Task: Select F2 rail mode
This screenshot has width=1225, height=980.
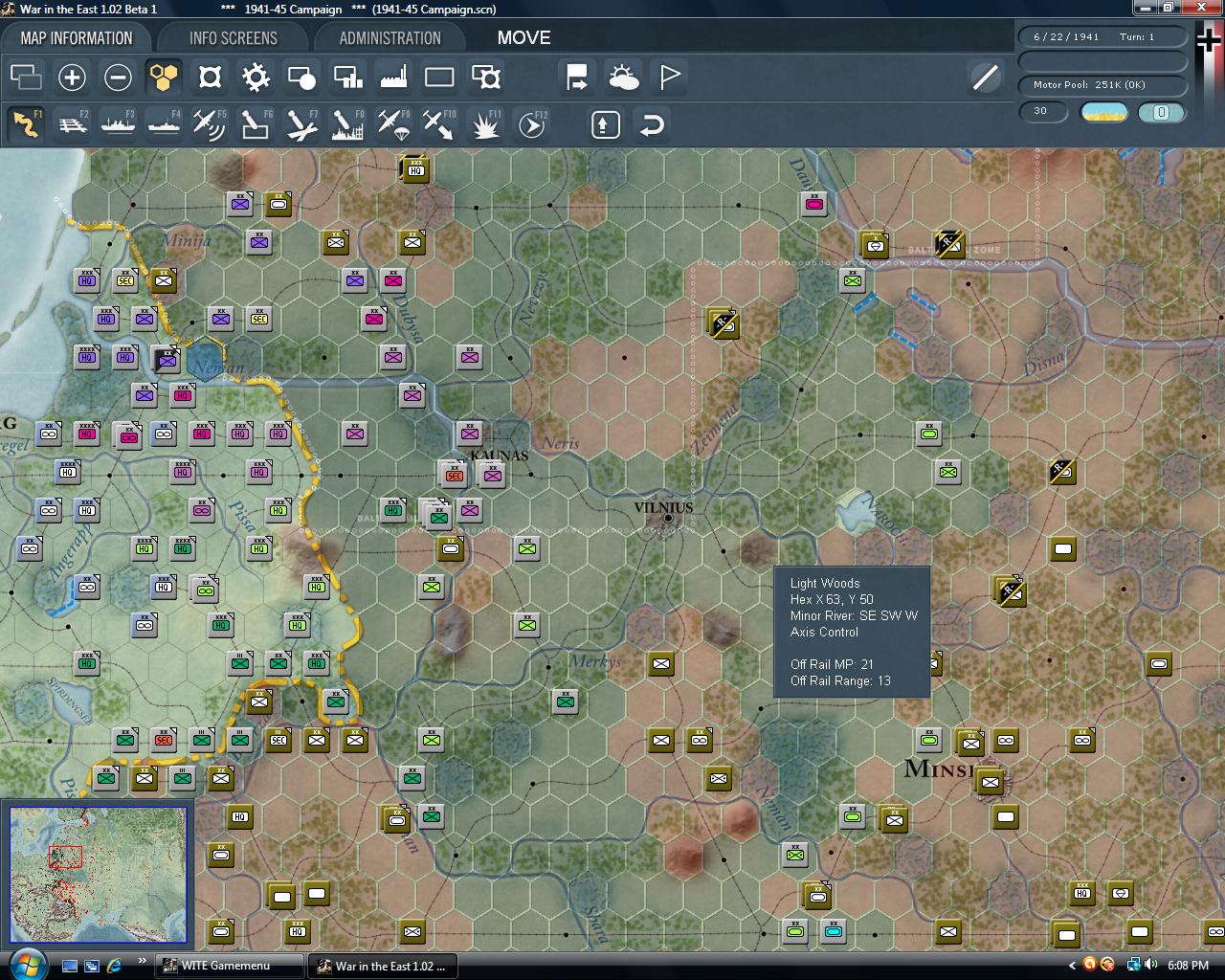Action: [72, 124]
